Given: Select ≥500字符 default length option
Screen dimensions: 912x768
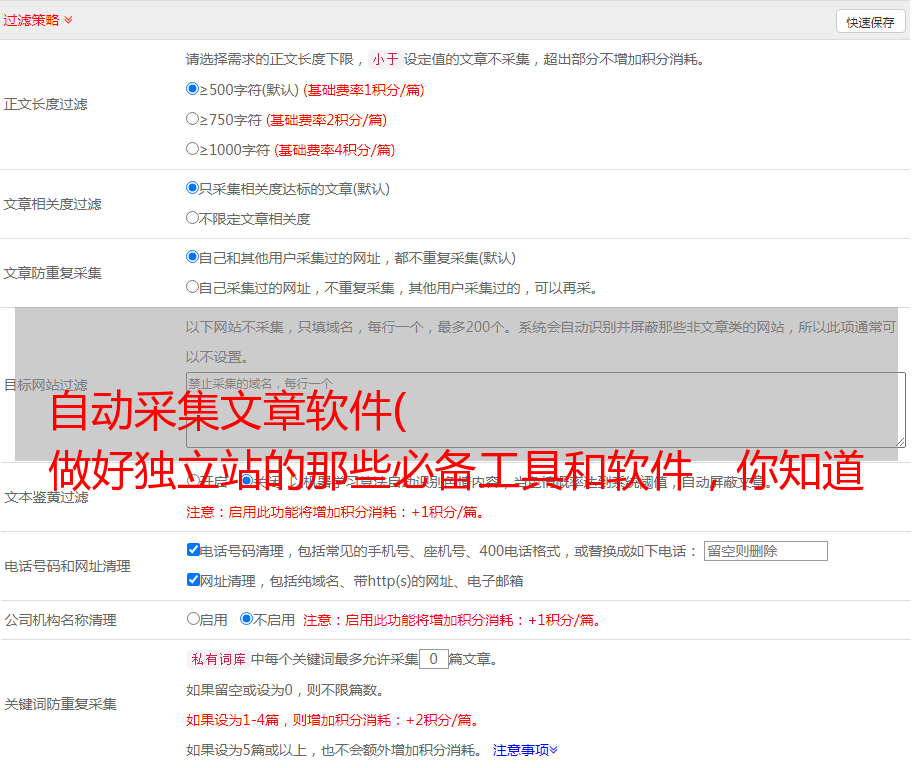Looking at the screenshot, I should point(193,89).
